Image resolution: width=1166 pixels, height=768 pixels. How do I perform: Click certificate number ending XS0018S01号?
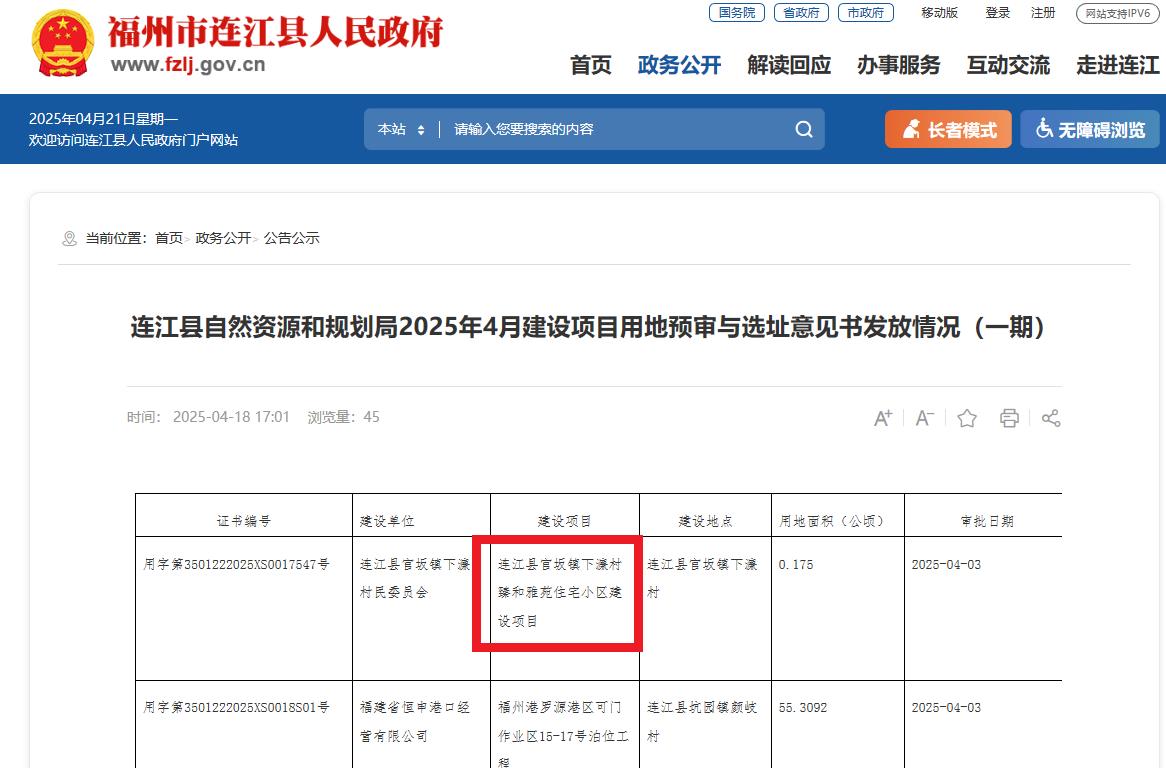click(236, 707)
